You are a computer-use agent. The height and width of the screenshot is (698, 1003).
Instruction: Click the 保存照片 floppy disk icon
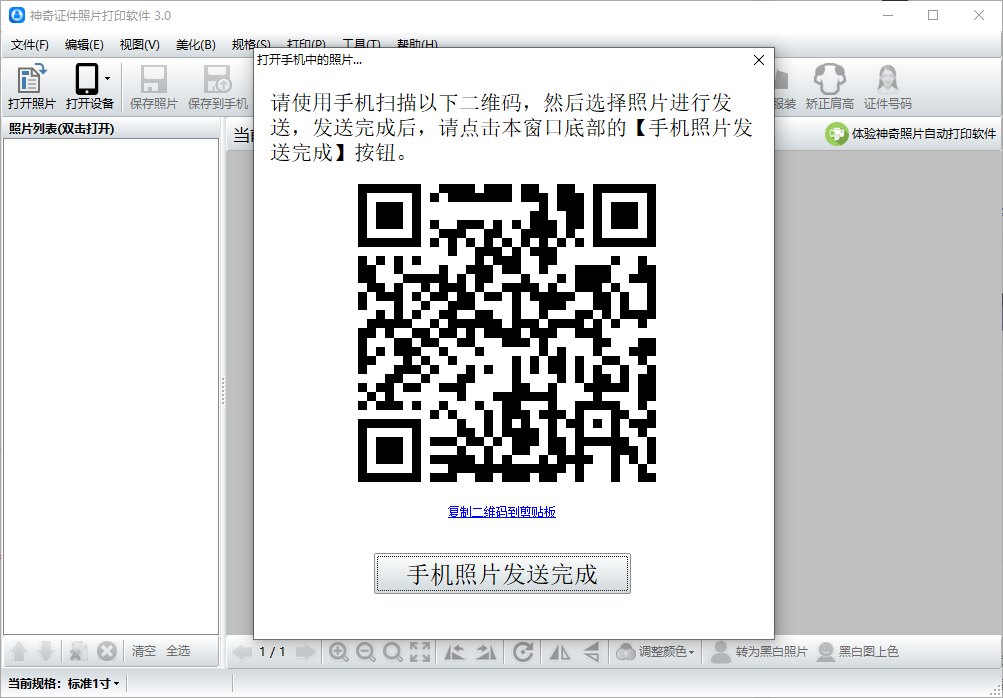(x=153, y=80)
